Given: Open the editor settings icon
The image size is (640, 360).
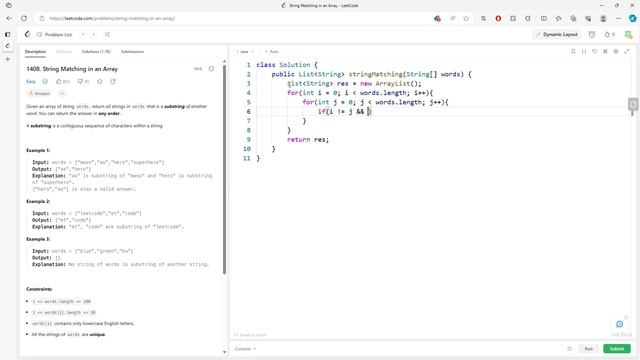Looking at the screenshot, I should (x=616, y=51).
